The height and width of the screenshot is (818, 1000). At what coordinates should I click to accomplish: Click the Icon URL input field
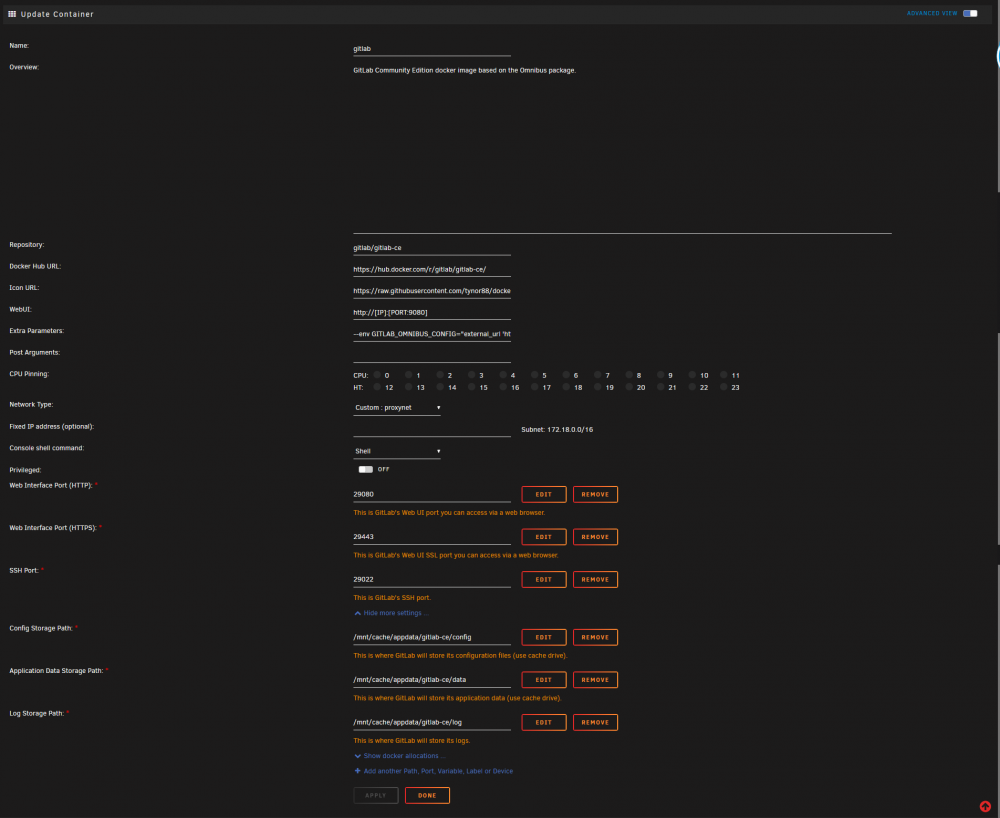432,291
